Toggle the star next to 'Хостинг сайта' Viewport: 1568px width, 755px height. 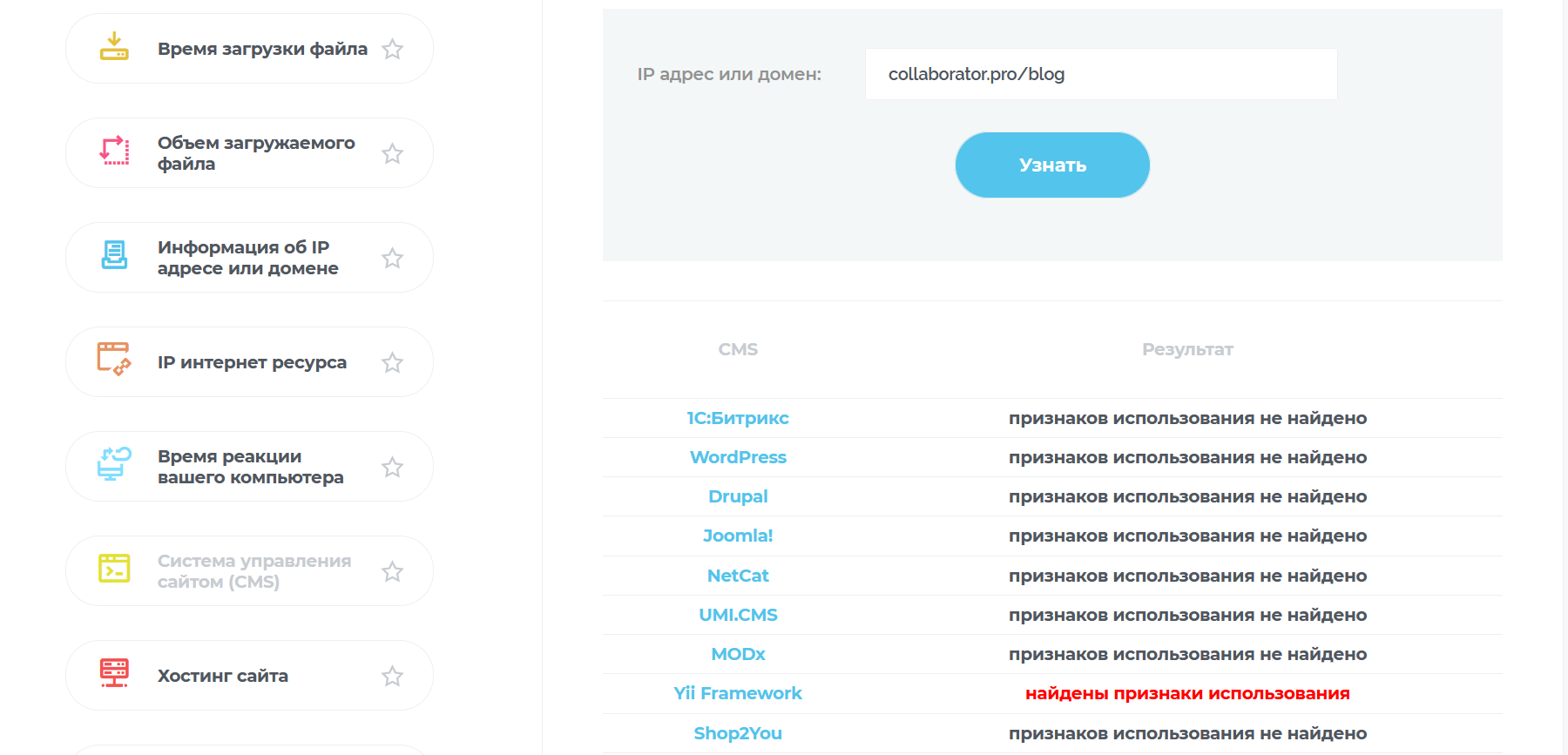tap(393, 677)
